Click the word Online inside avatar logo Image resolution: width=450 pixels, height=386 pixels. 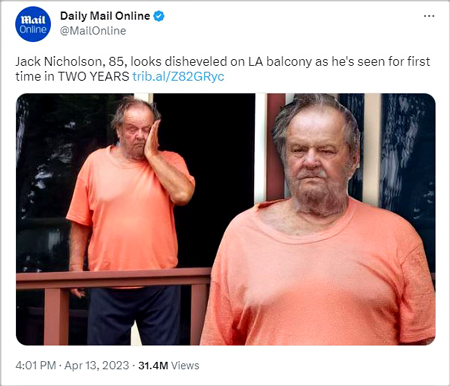click(33, 30)
